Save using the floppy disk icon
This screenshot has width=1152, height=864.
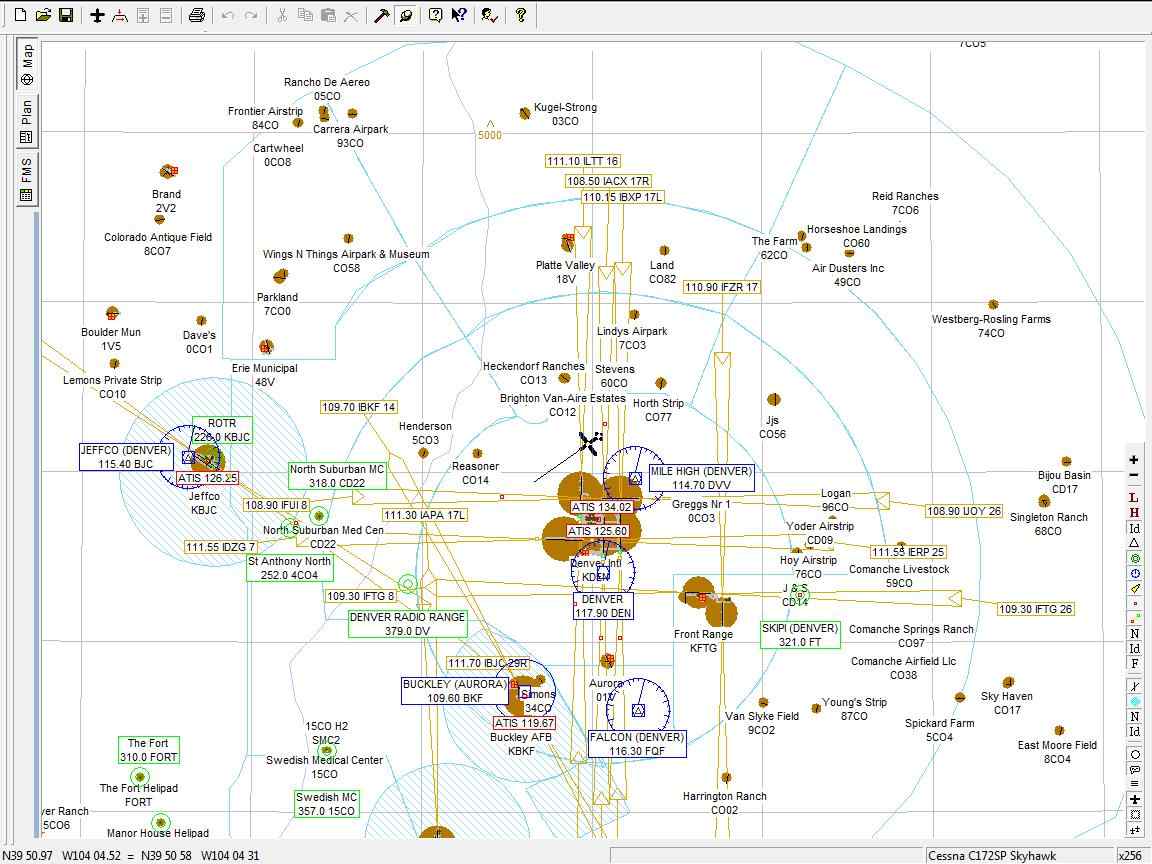coord(65,15)
